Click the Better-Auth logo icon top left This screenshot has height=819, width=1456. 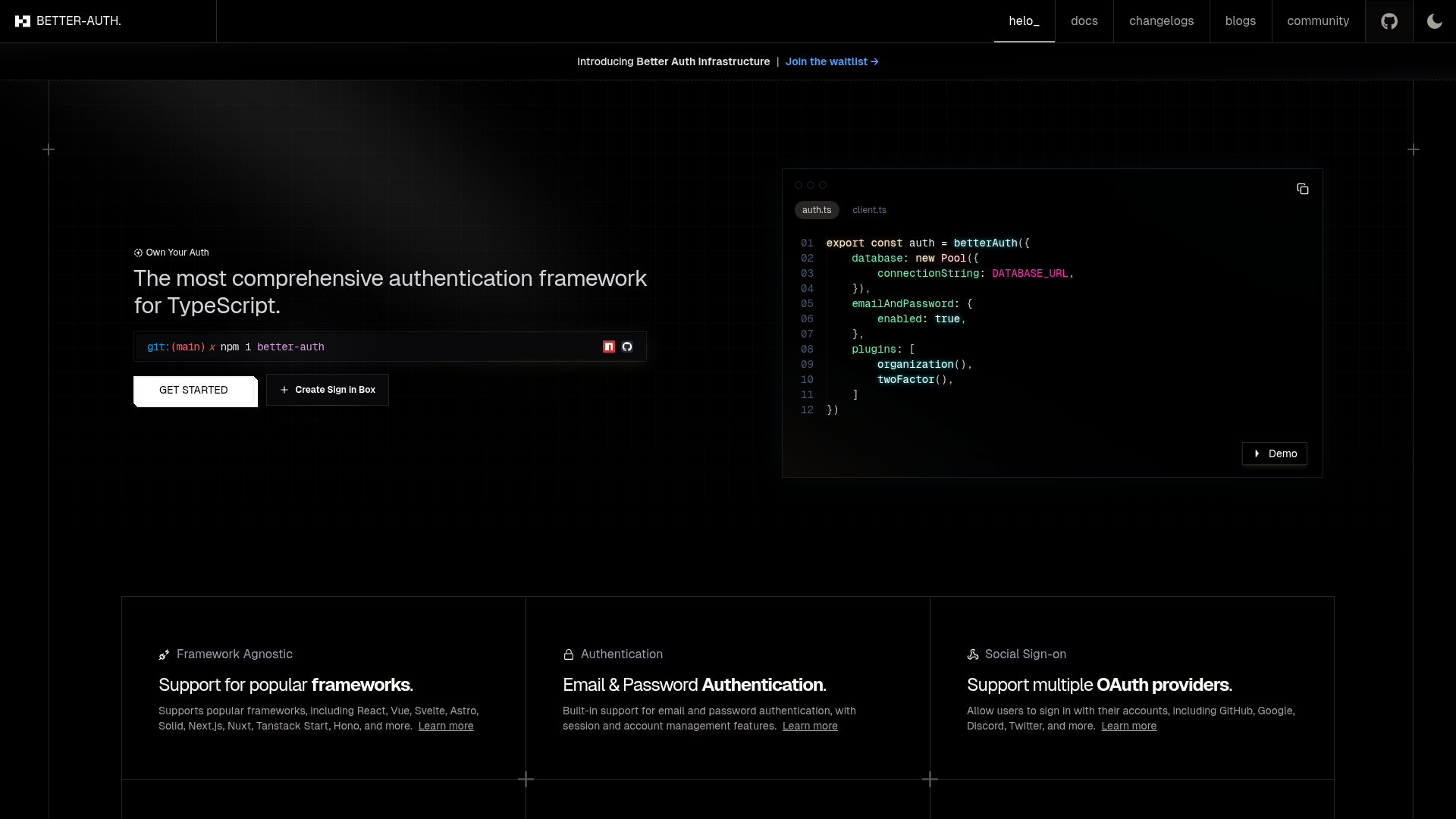point(24,20)
